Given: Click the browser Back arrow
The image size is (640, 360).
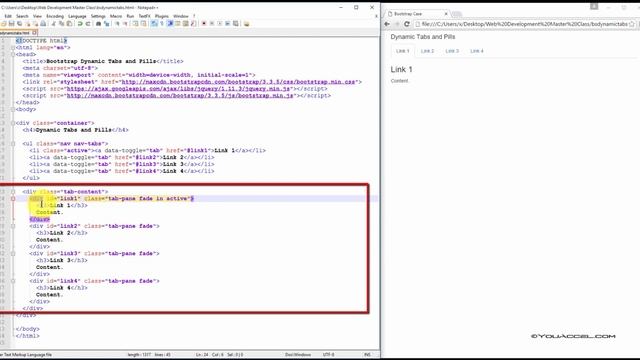Looking at the screenshot, I should [x=387, y=24].
